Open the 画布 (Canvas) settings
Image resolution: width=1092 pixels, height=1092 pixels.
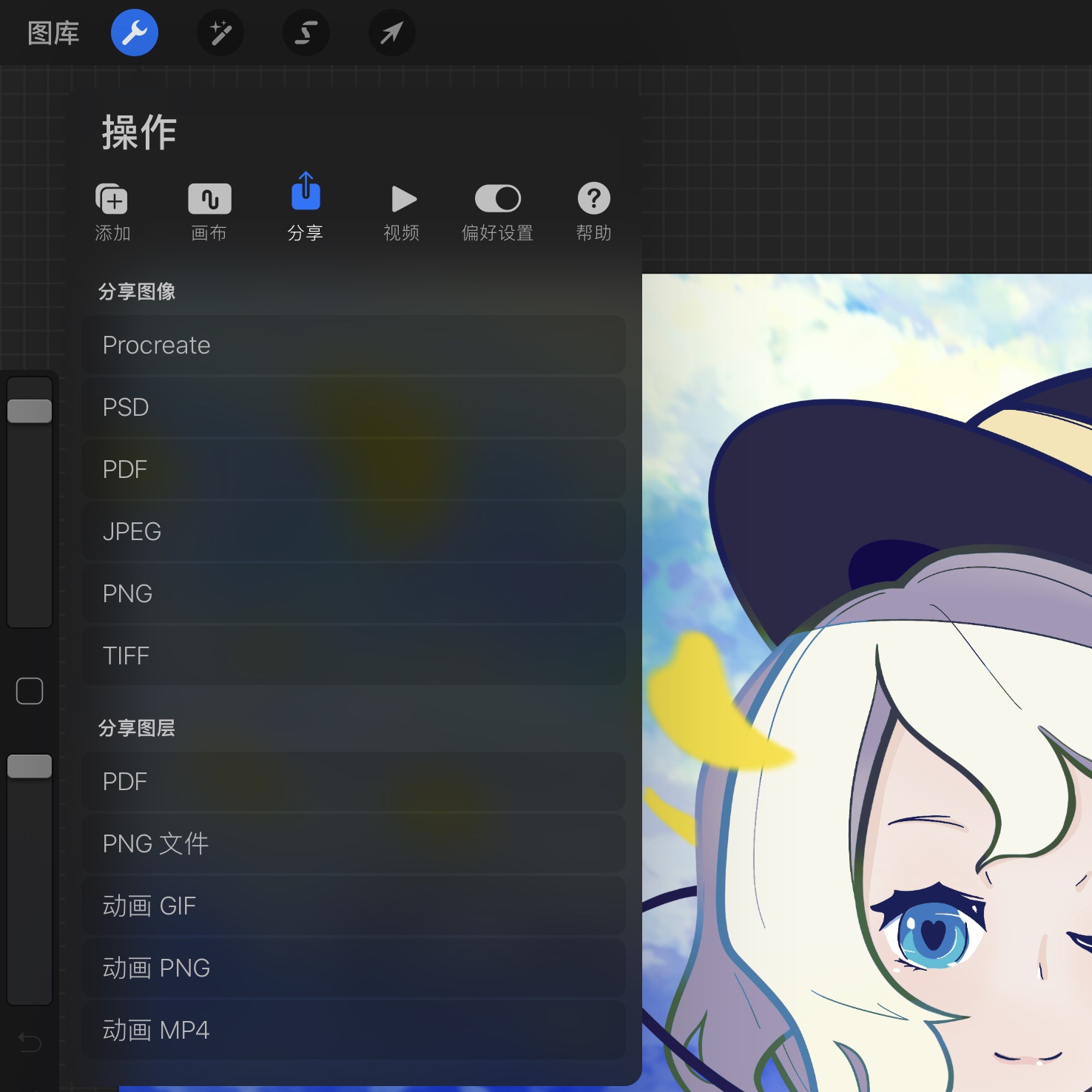[x=209, y=209]
